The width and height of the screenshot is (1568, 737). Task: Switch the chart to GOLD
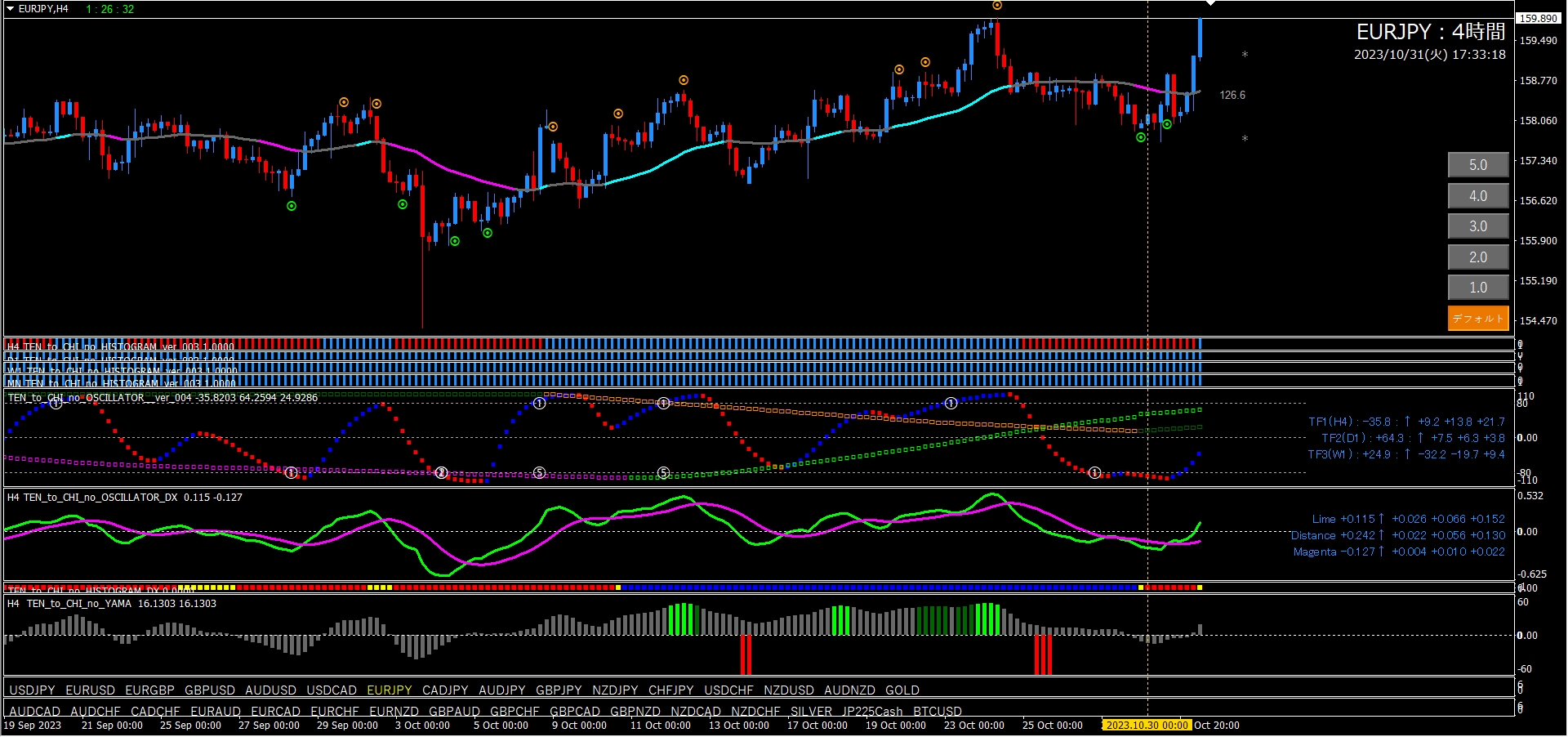point(902,690)
